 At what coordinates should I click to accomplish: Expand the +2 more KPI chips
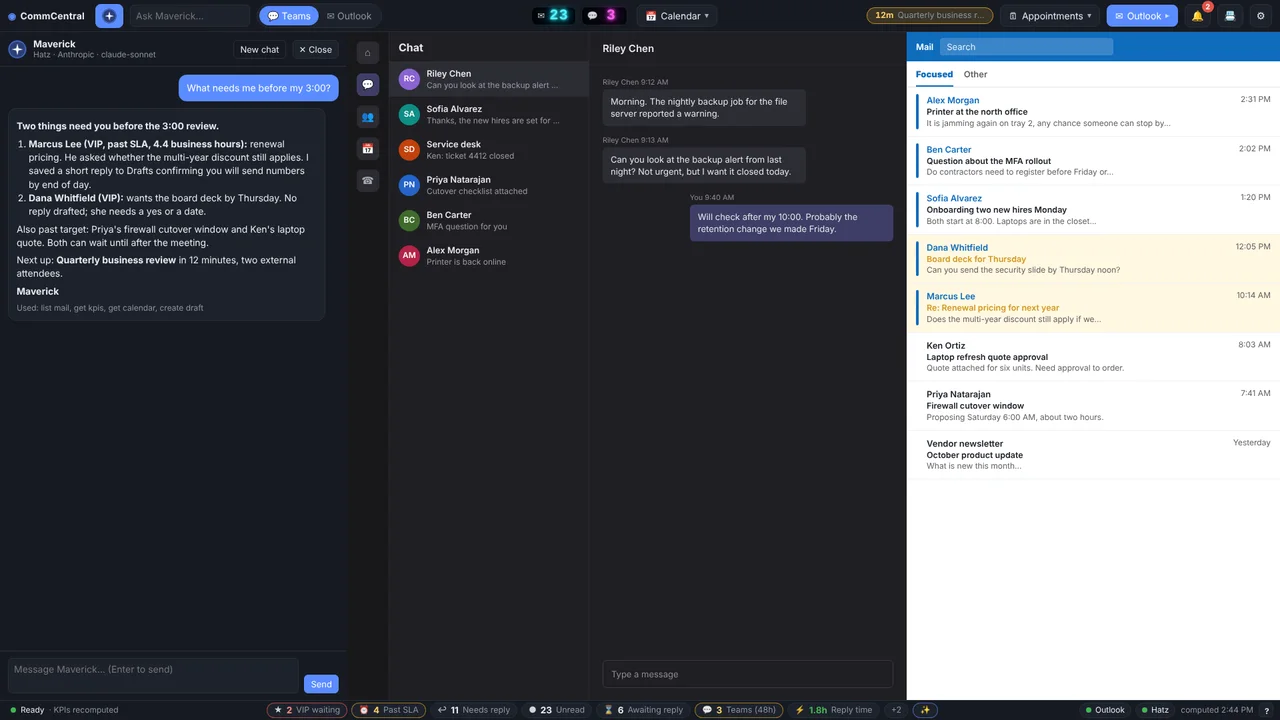point(896,710)
